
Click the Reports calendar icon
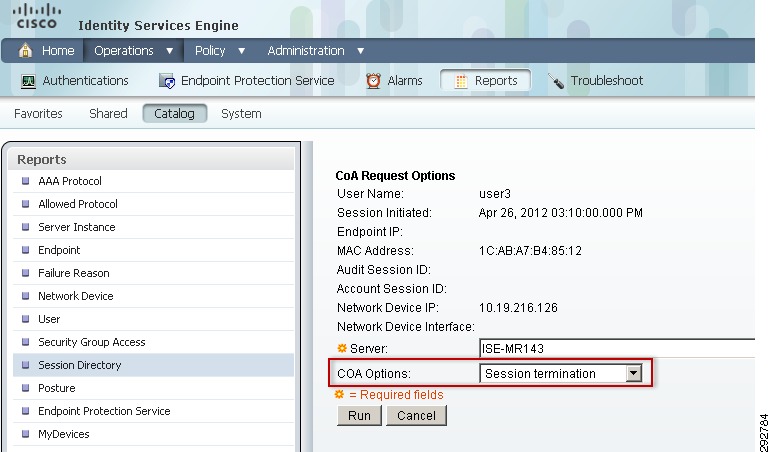(x=460, y=81)
